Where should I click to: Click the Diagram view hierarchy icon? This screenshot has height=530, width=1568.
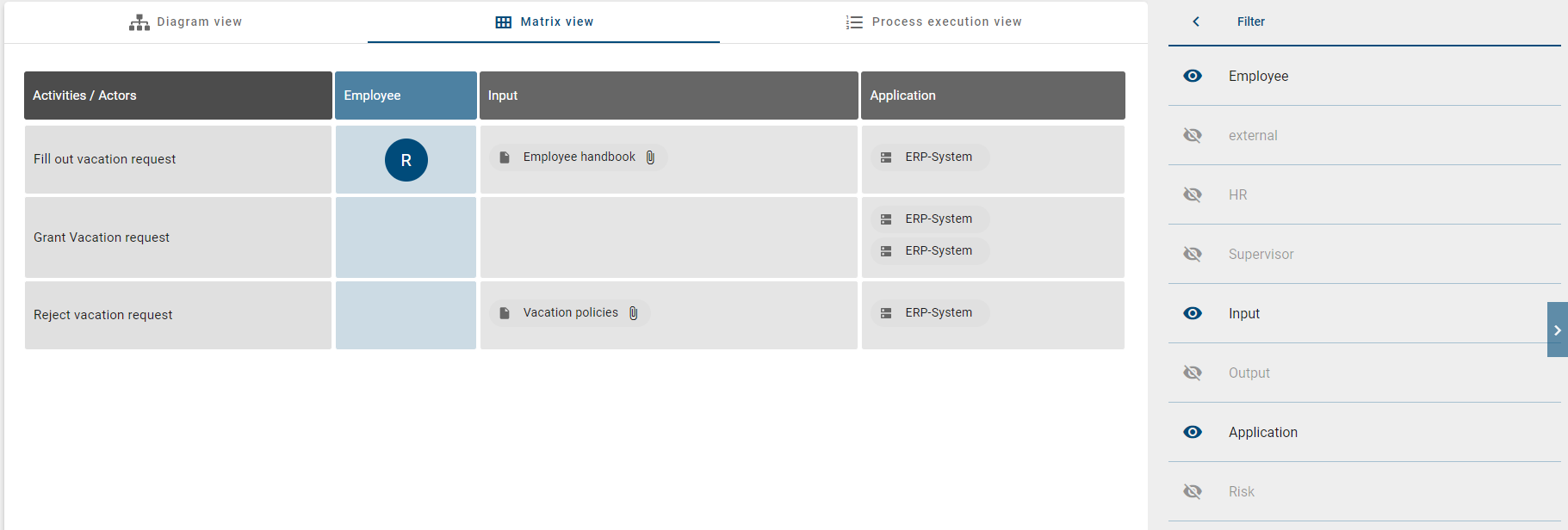[x=139, y=22]
